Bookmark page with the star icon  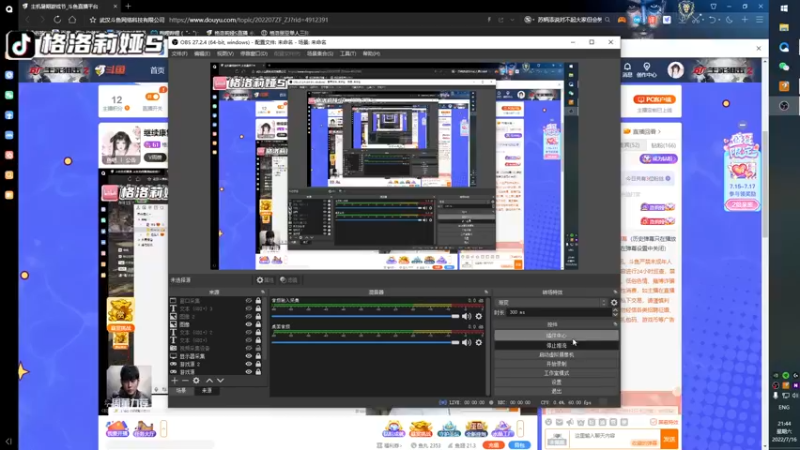[x=93, y=20]
